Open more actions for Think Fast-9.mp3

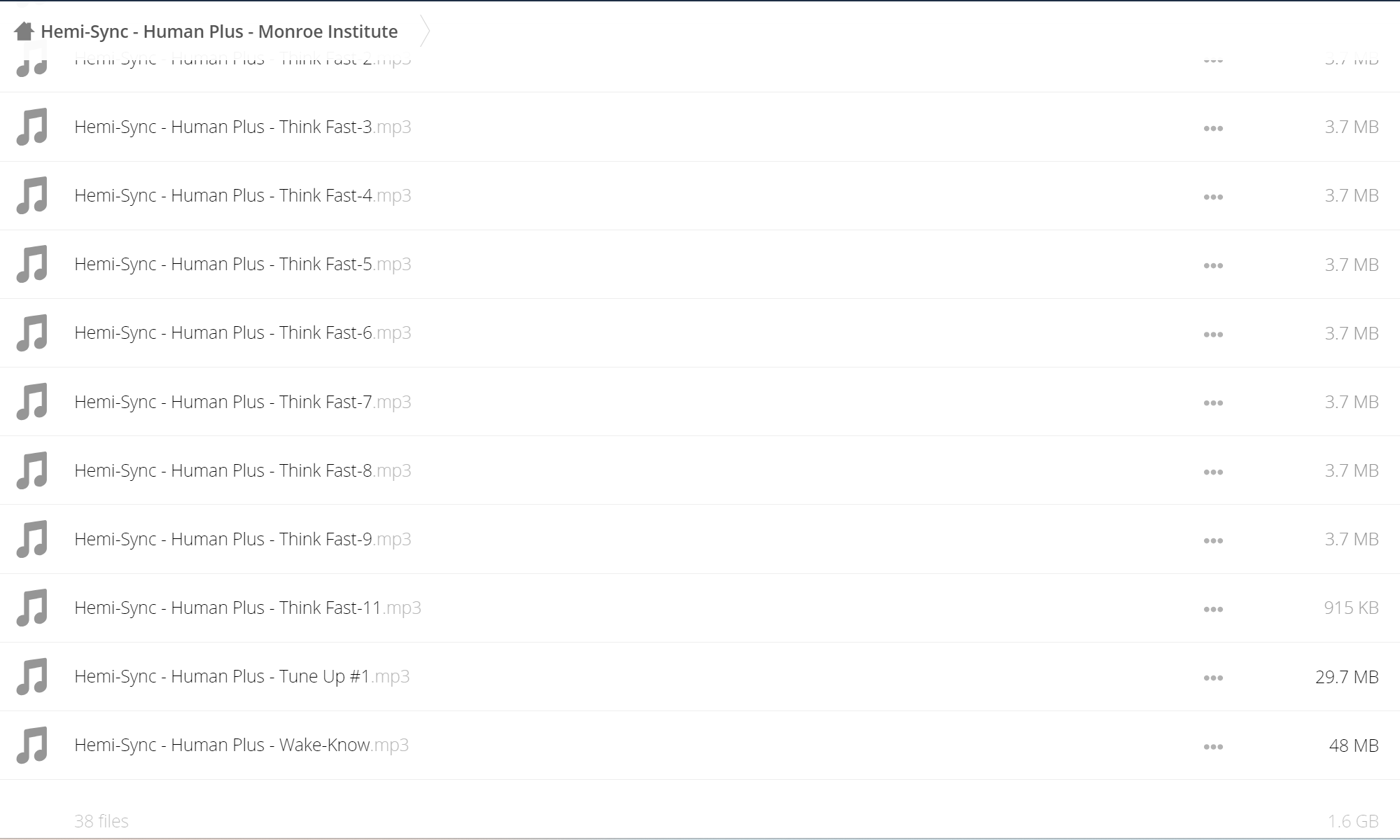(x=1213, y=540)
